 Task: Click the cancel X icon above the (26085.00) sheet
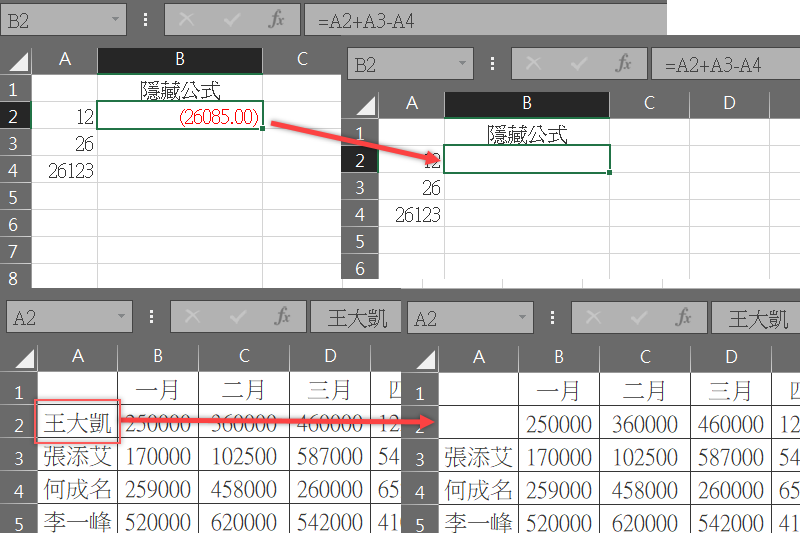point(186,20)
